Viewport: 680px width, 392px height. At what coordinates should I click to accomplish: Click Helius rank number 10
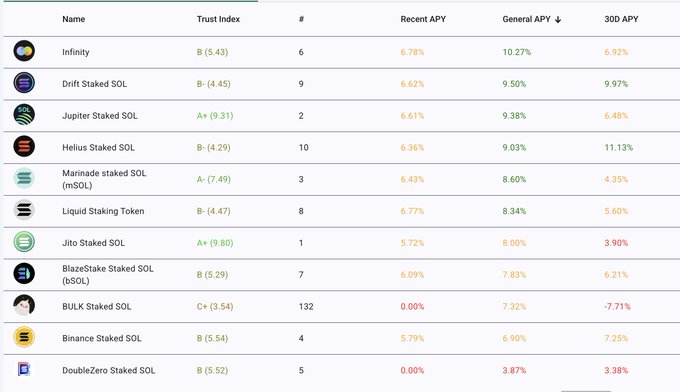tap(304, 147)
